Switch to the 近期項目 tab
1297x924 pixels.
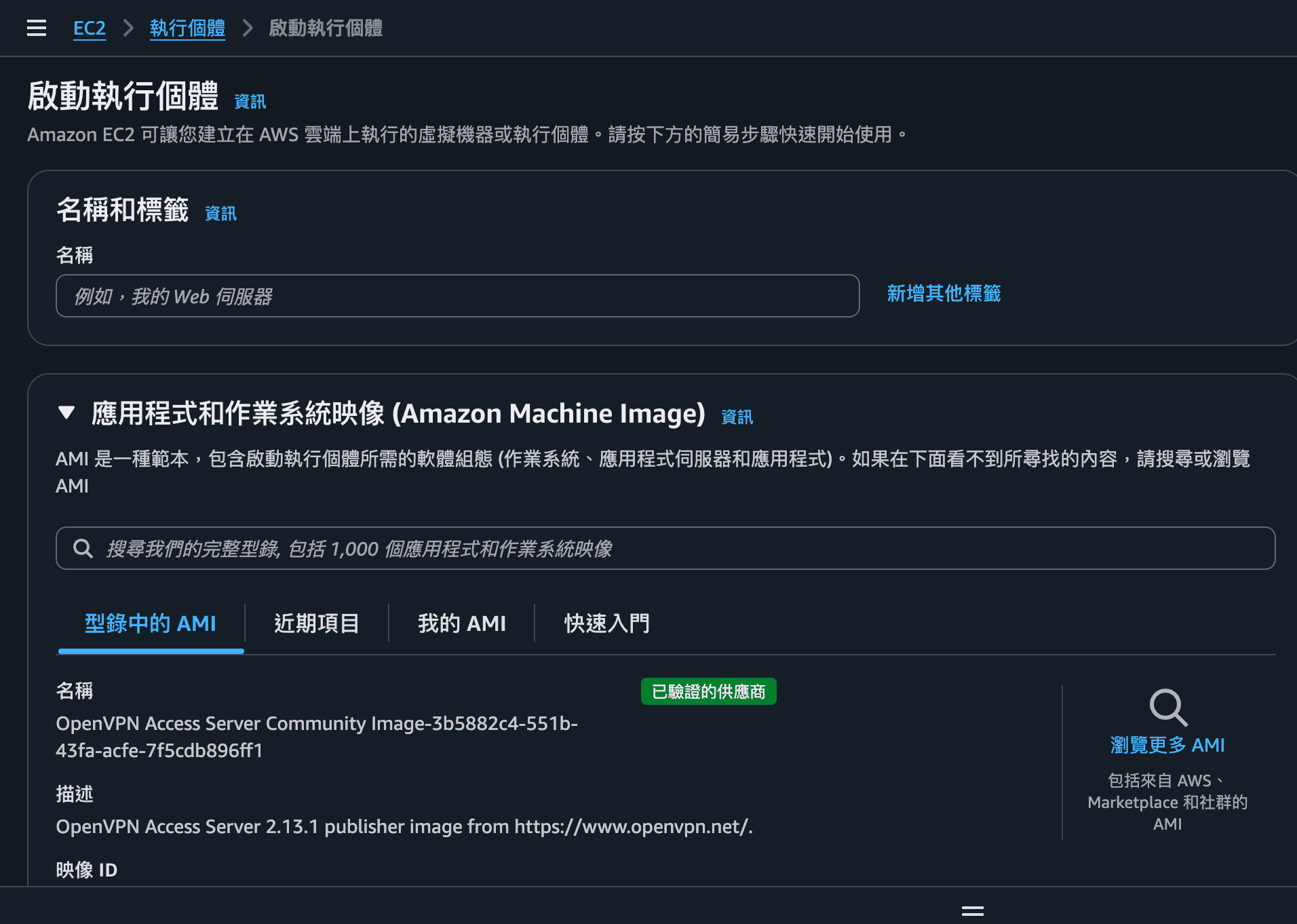[316, 623]
